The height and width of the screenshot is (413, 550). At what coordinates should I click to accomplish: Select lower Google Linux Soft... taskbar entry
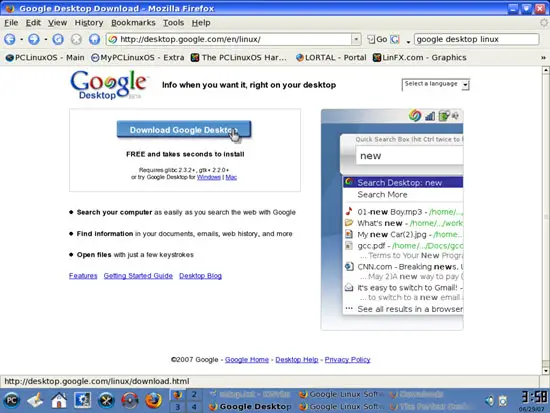pos(340,407)
